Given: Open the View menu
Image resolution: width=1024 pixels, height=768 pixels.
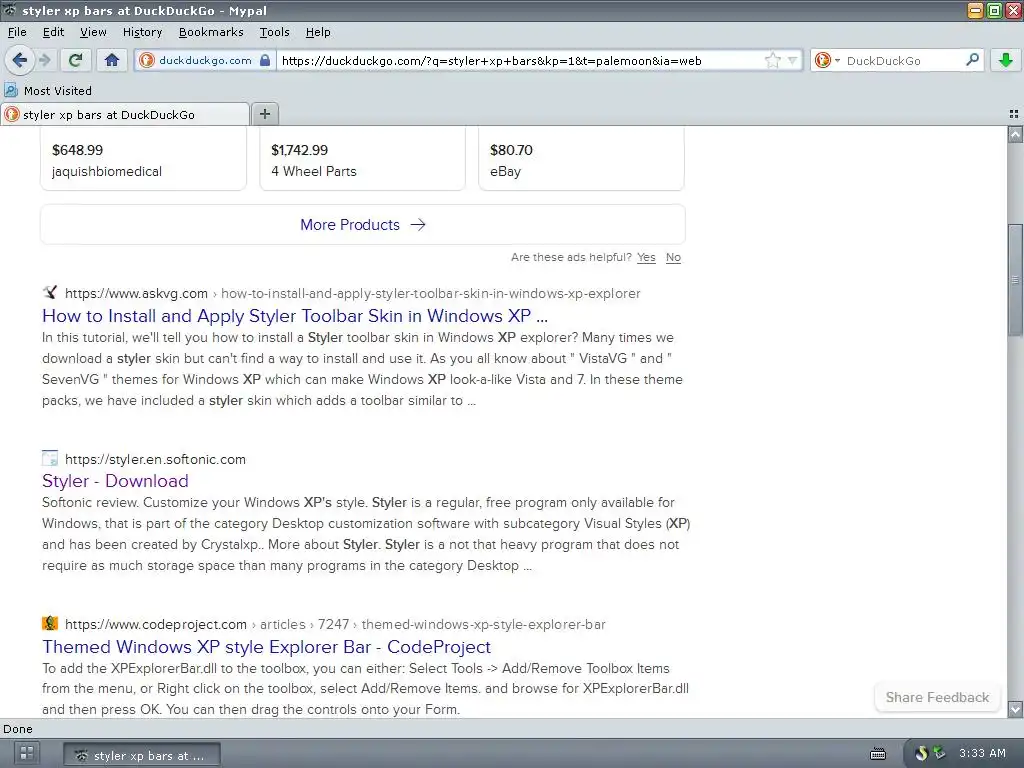Looking at the screenshot, I should pos(93,32).
